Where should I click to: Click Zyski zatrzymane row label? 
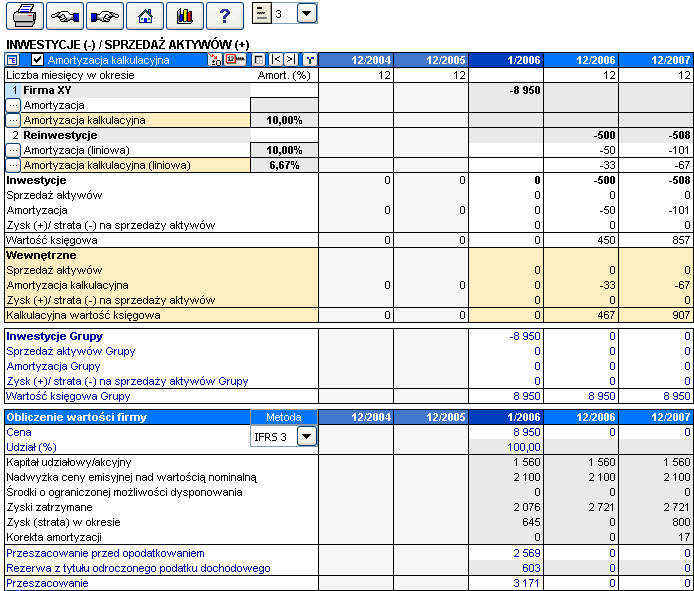49,507
